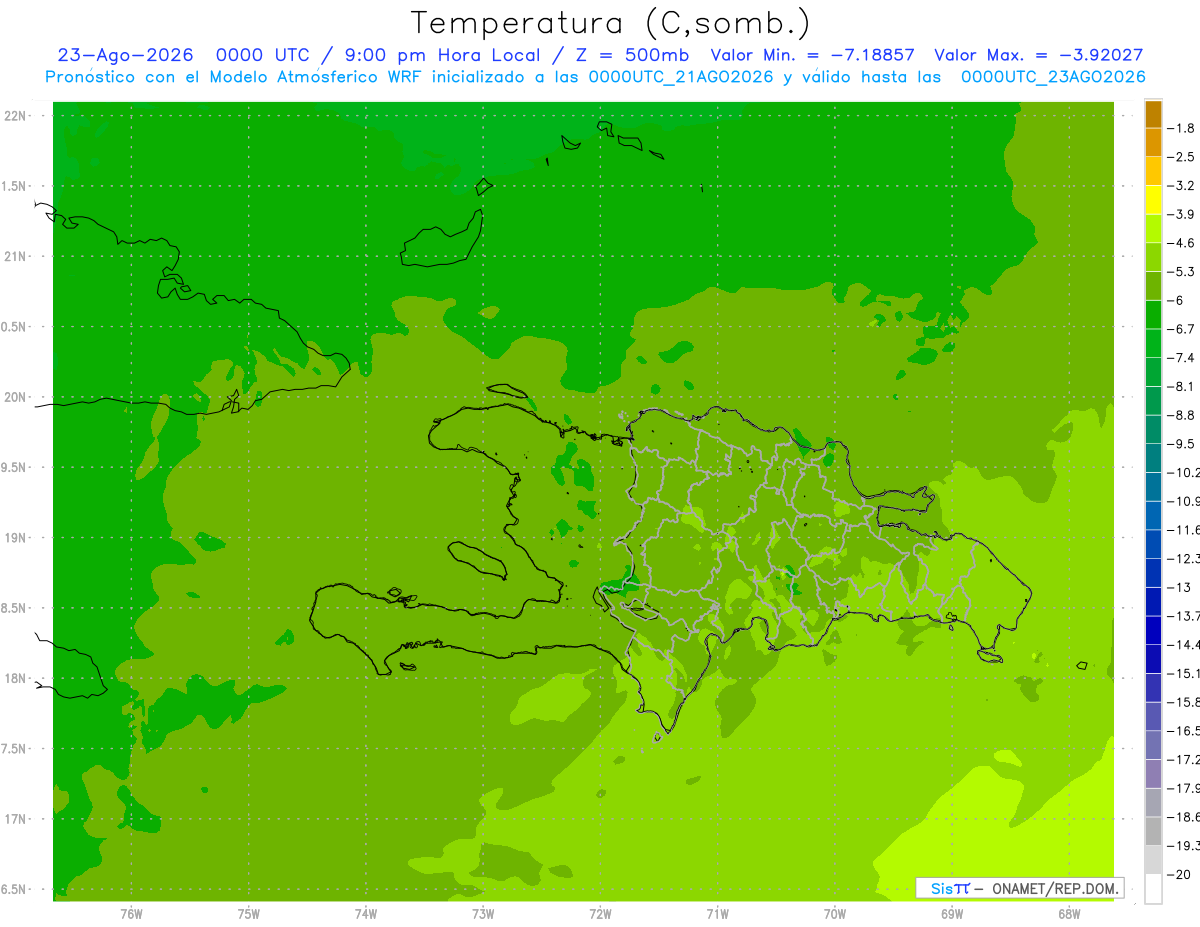Click the "Temperatura (C,somb.)" chart title
Viewport: 1200px width, 927px height.
pos(611,22)
